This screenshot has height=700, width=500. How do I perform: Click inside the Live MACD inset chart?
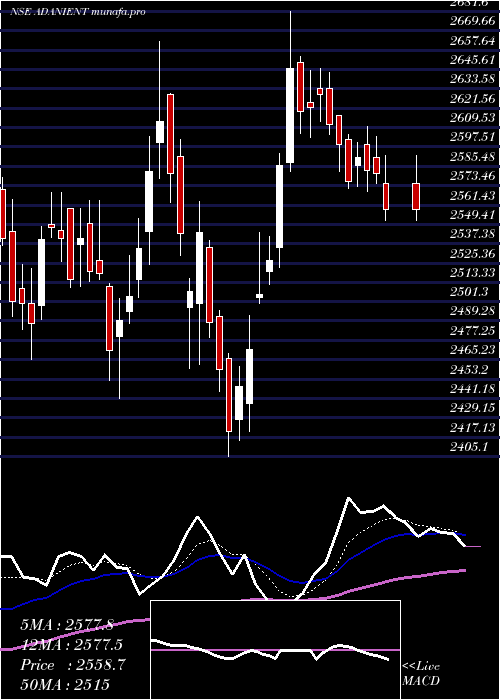(275, 650)
